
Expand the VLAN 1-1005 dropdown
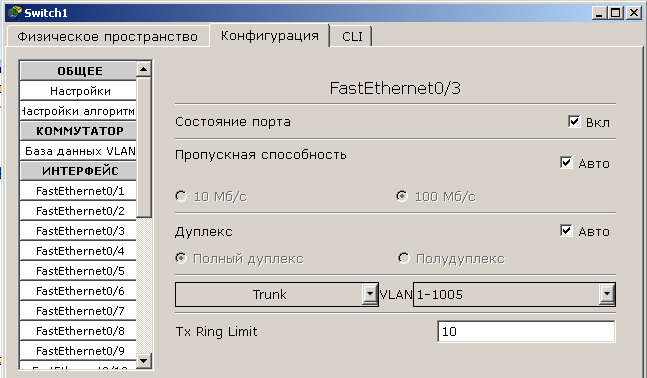[x=514, y=294]
